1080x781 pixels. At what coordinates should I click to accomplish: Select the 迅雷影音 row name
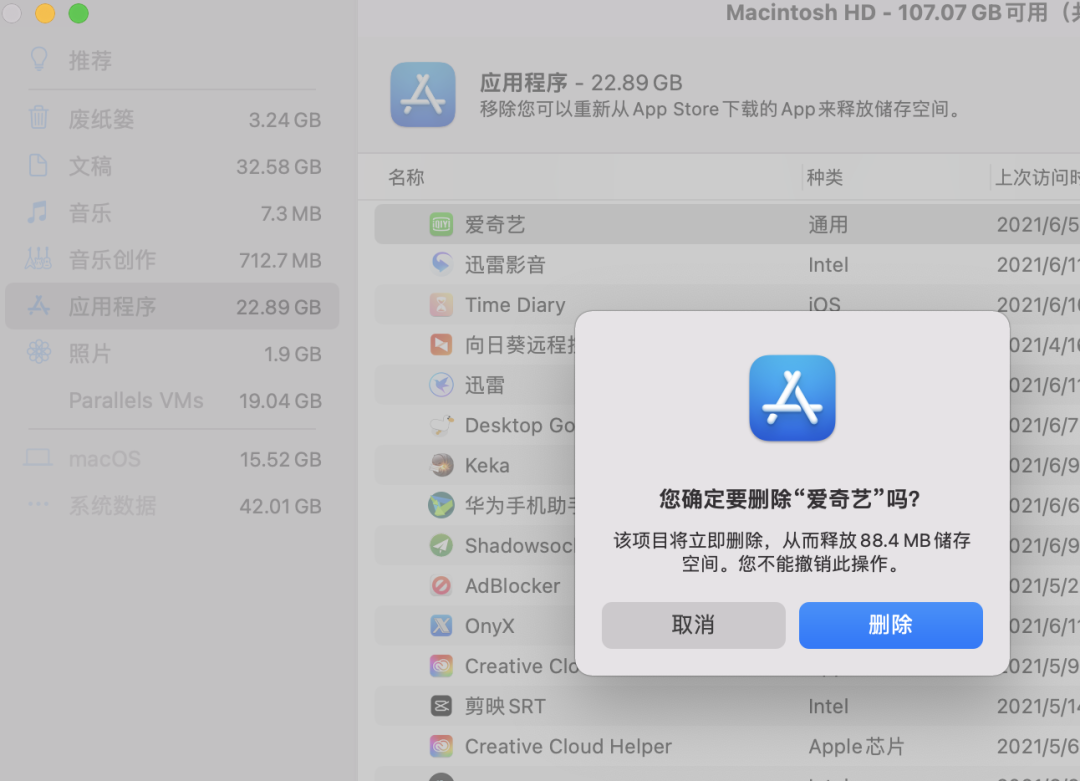tap(506, 264)
